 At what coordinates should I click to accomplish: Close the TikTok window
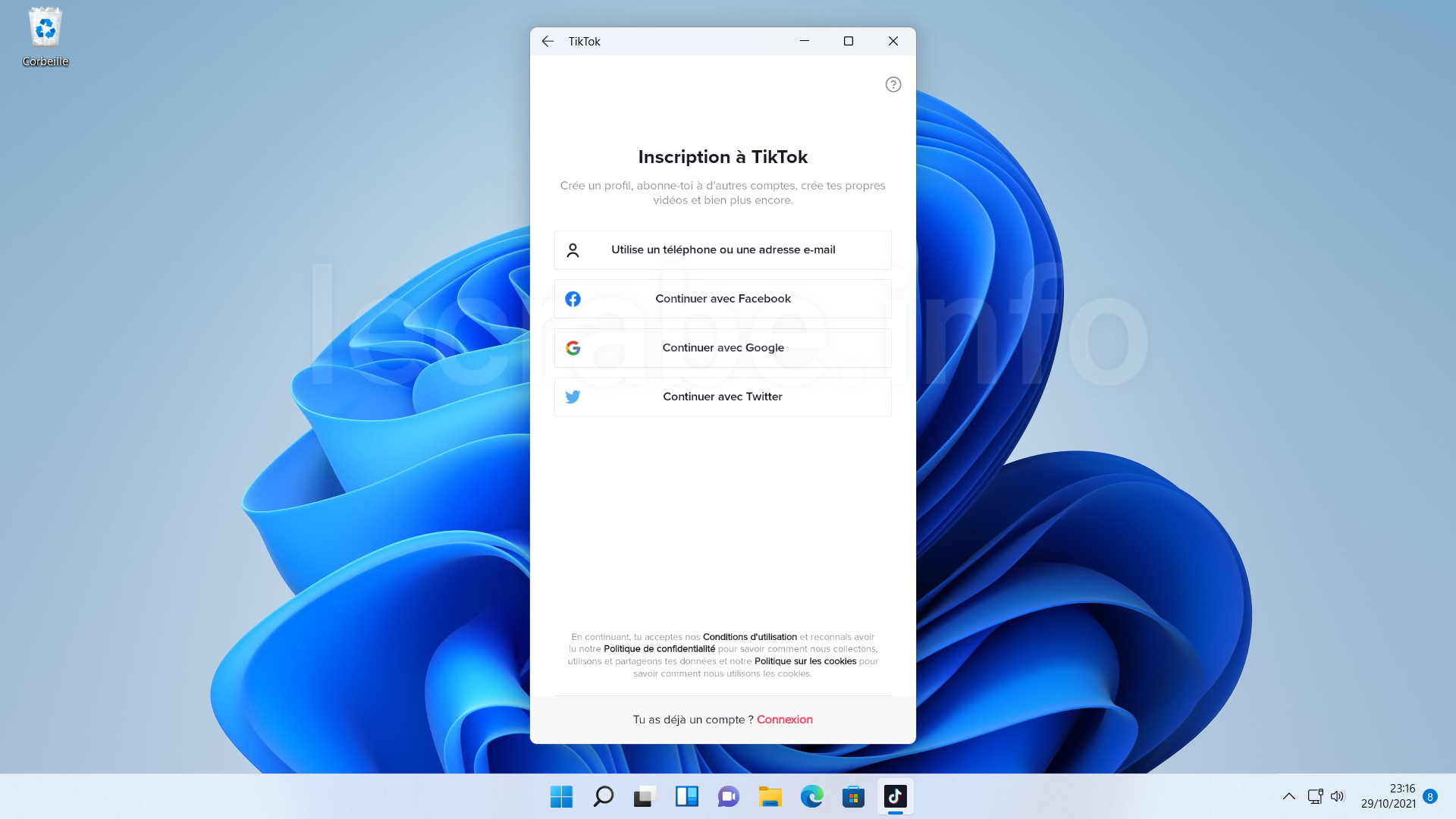click(x=893, y=41)
